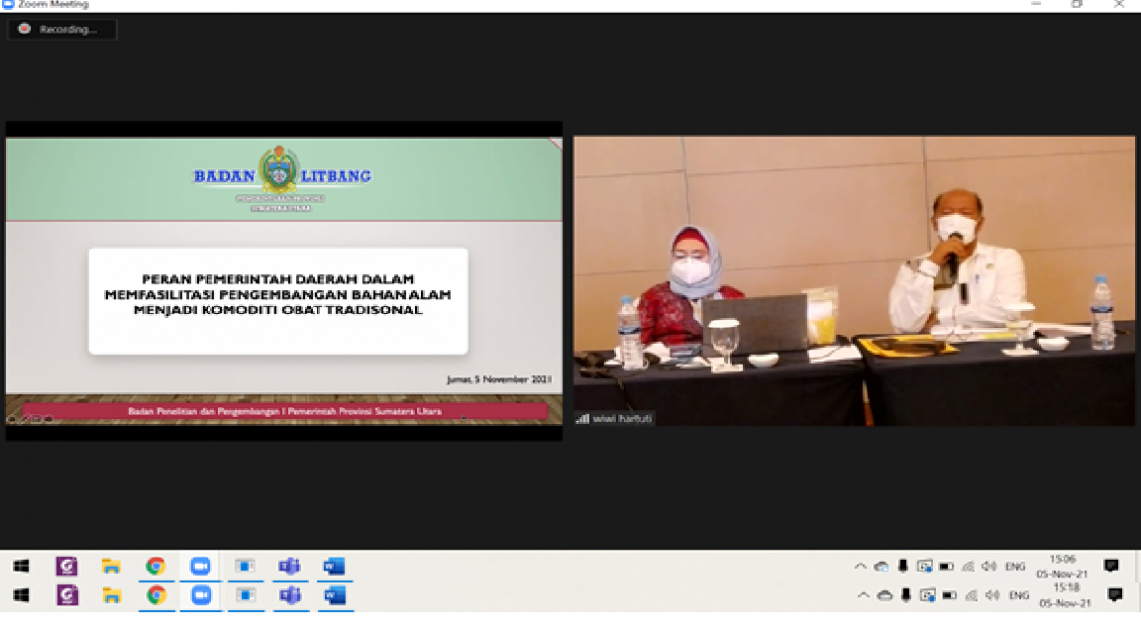
Task: Launch Word from the upper taskbar row
Action: tap(333, 566)
